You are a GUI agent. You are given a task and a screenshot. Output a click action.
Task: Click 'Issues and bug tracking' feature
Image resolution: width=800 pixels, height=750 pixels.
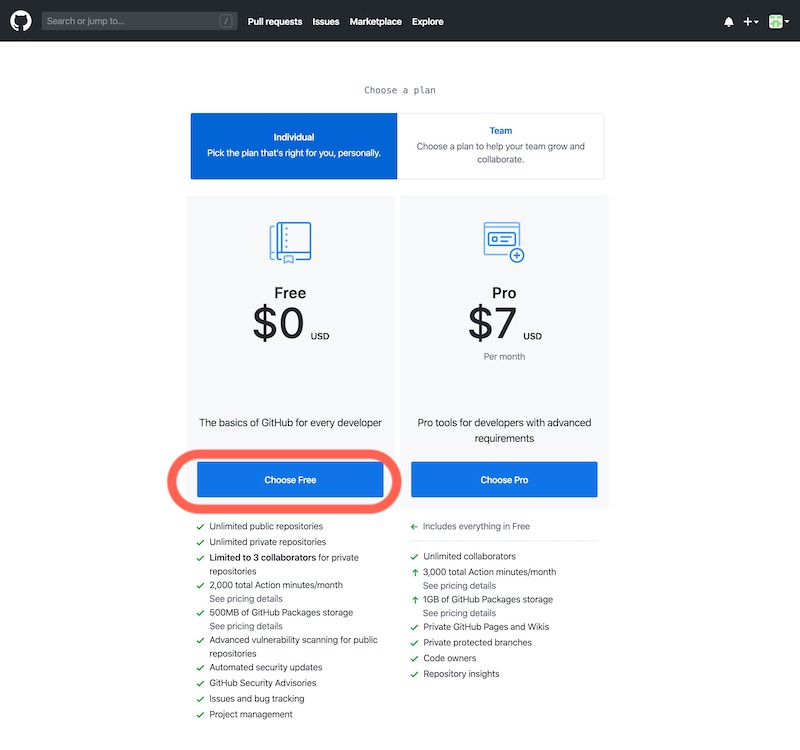point(257,699)
